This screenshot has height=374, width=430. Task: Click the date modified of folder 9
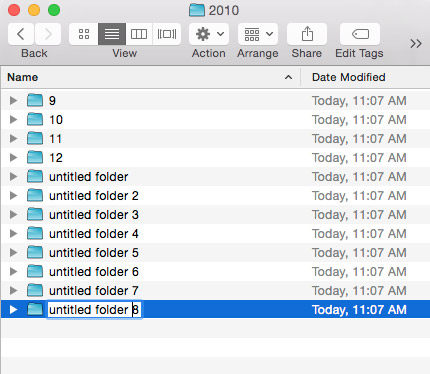[x=359, y=101]
